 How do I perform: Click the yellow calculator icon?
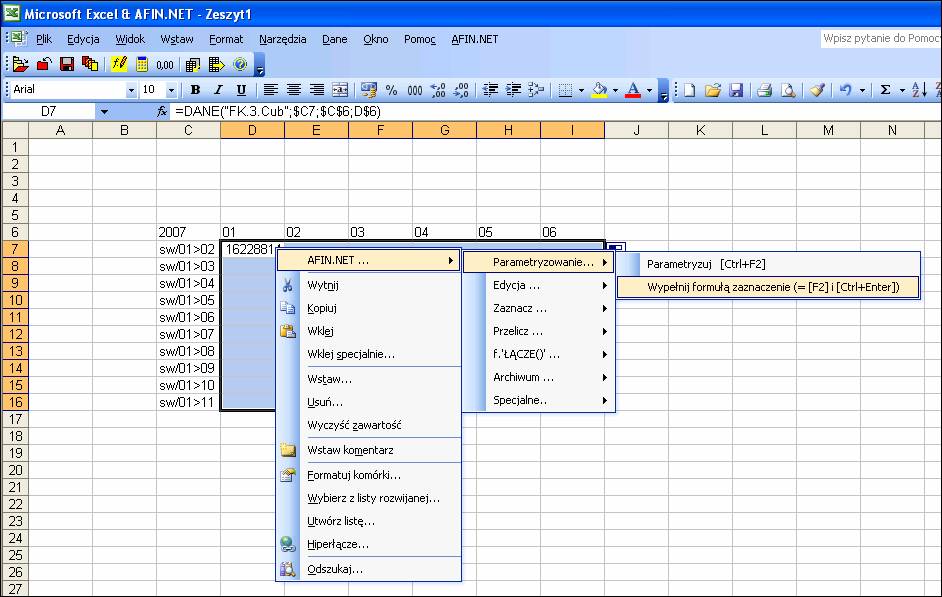click(142, 64)
